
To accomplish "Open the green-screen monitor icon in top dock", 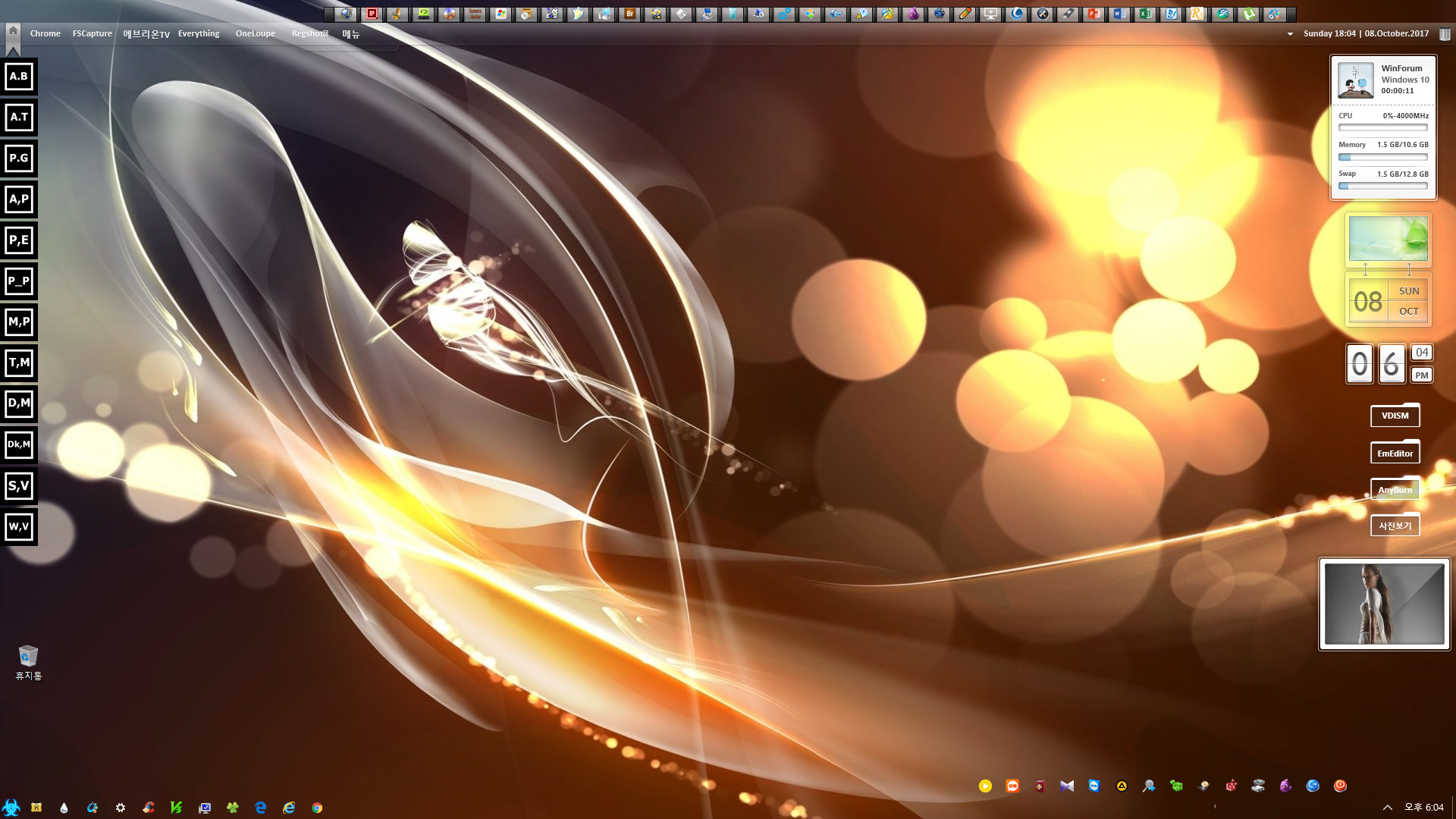I will pyautogui.click(x=423, y=14).
